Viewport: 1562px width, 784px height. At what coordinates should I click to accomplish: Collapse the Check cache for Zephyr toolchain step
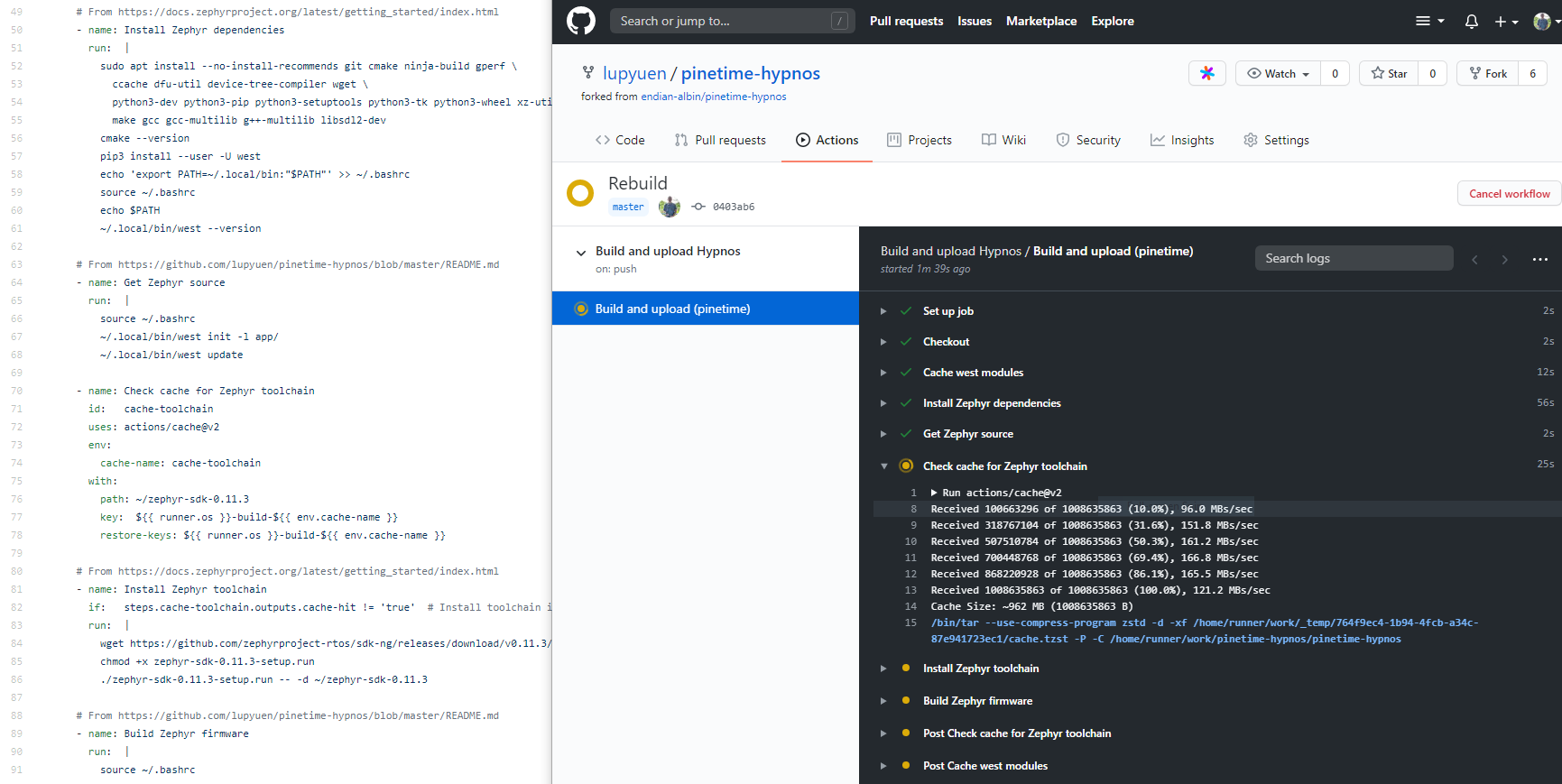pos(883,466)
